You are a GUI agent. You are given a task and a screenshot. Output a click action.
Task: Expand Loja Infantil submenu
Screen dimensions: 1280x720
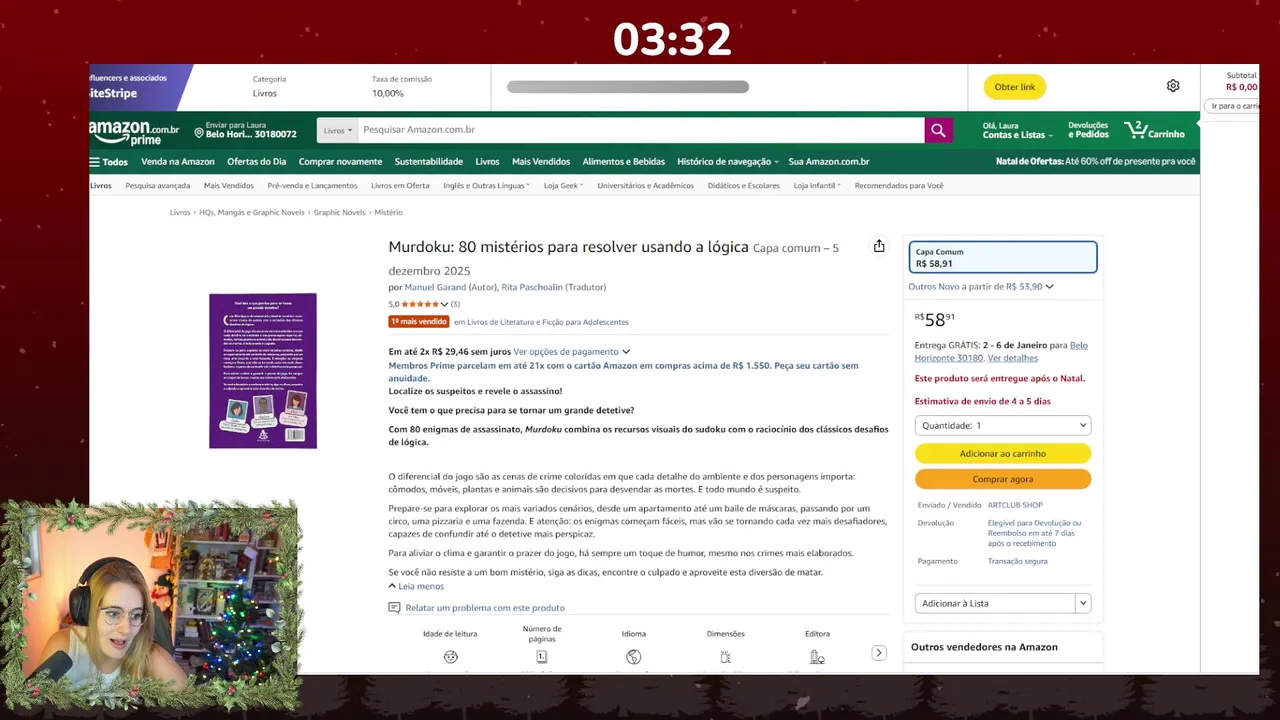tap(817, 185)
